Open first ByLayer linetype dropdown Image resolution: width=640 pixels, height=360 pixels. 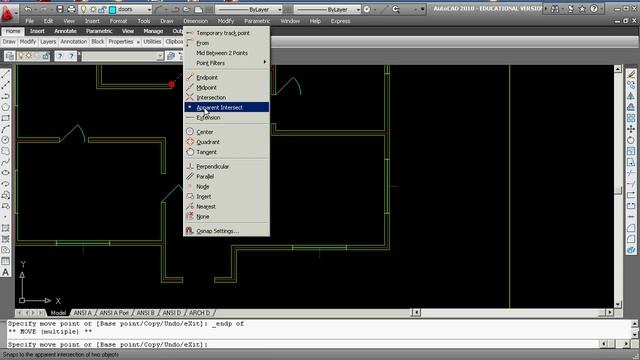[x=279, y=9]
